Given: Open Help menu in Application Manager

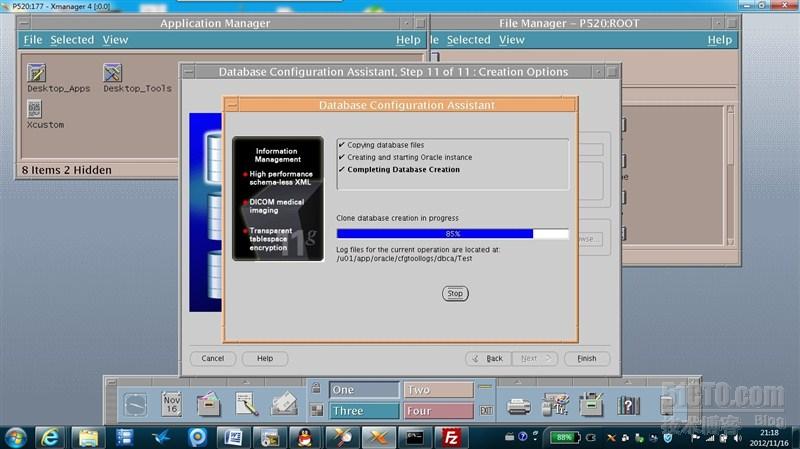Looking at the screenshot, I should pyautogui.click(x=408, y=40).
